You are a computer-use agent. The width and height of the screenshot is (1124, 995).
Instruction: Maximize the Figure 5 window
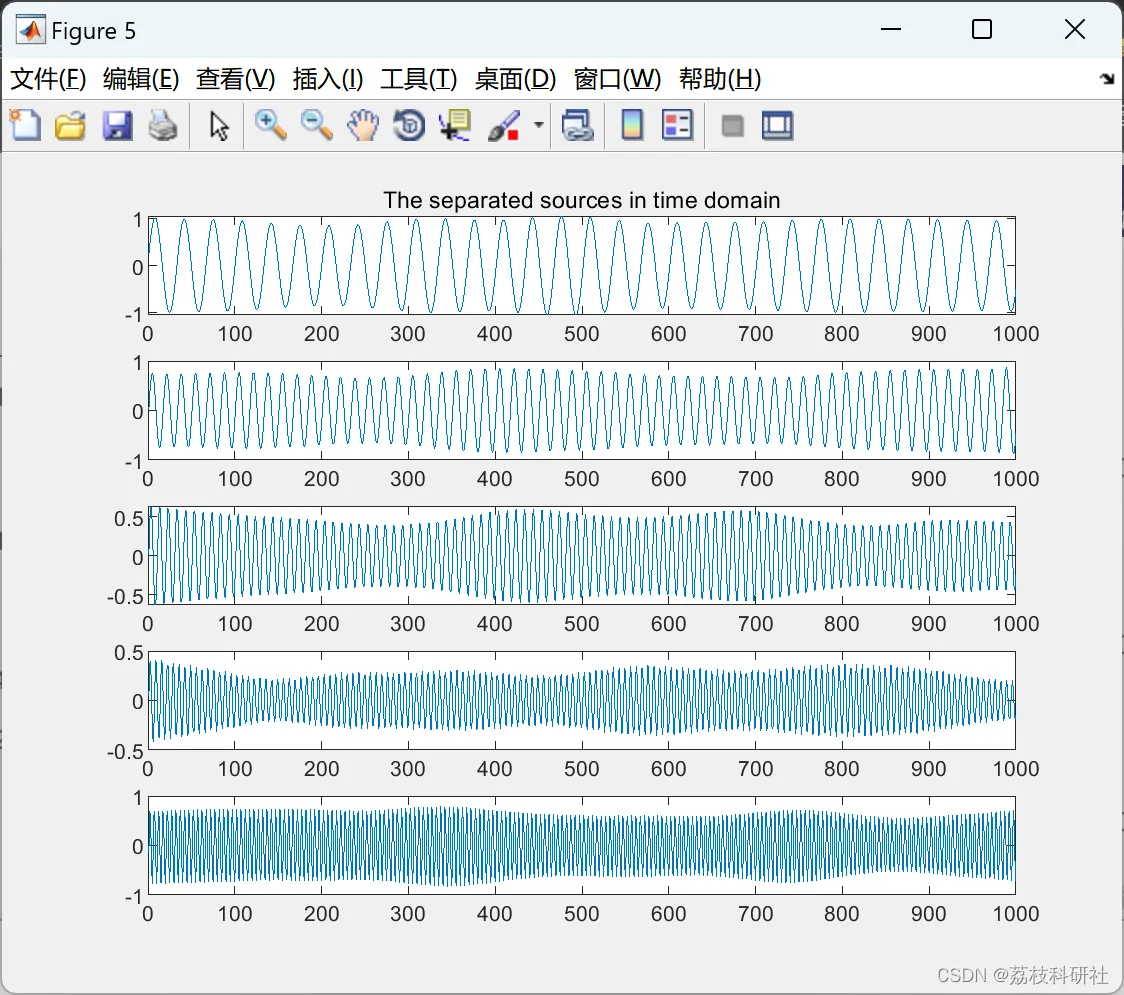[982, 29]
